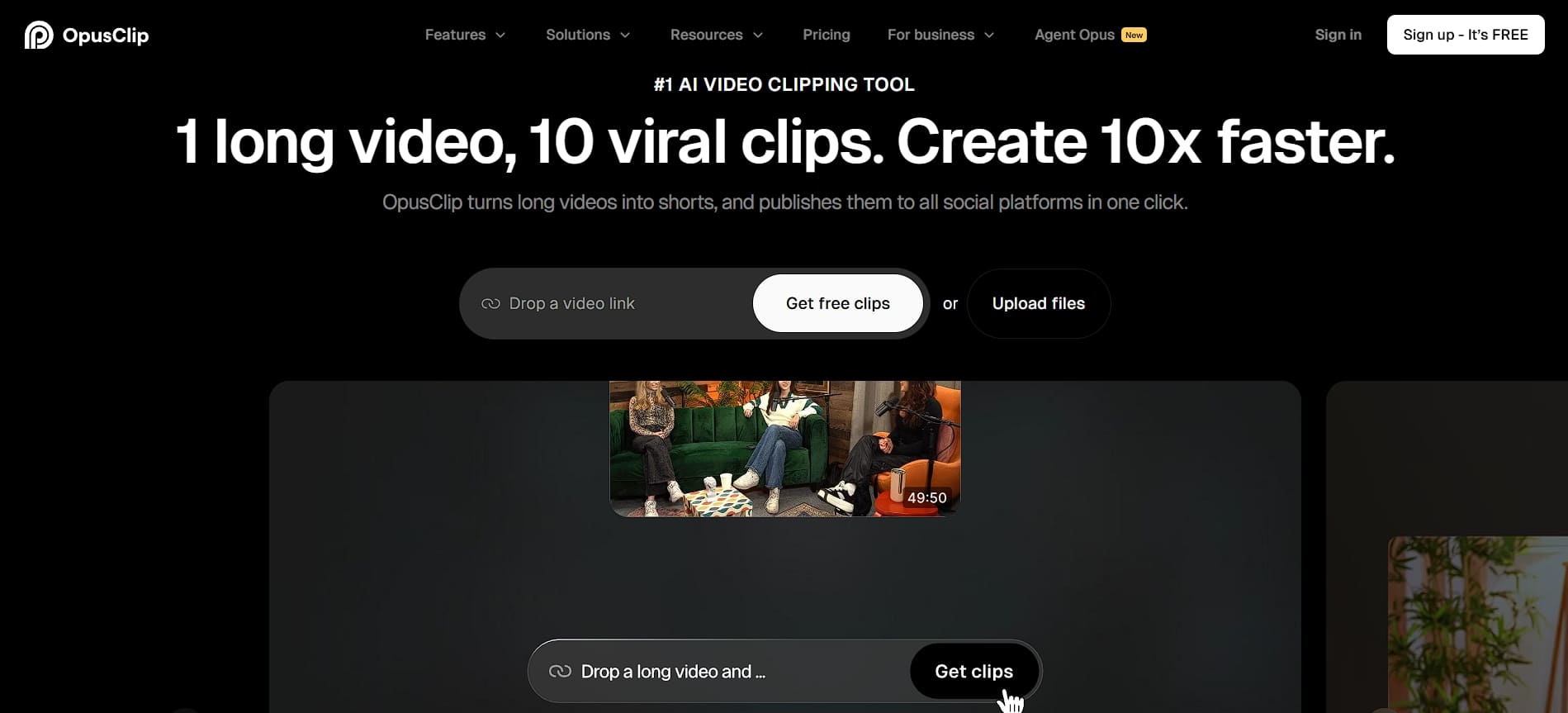Click the Upload files button
The width and height of the screenshot is (1568, 713).
tap(1039, 303)
